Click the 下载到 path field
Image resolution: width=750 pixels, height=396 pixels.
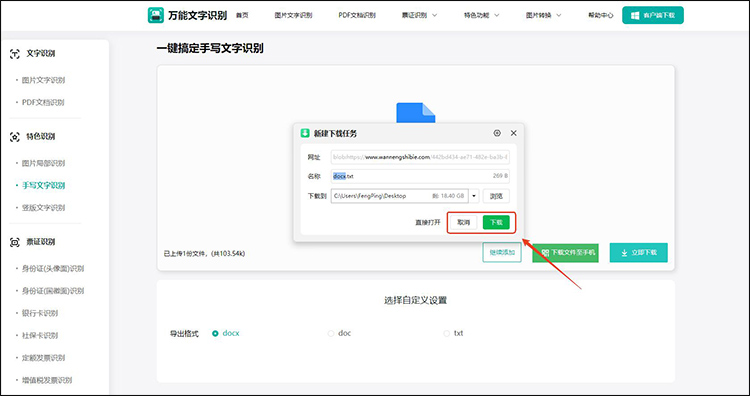pos(399,196)
